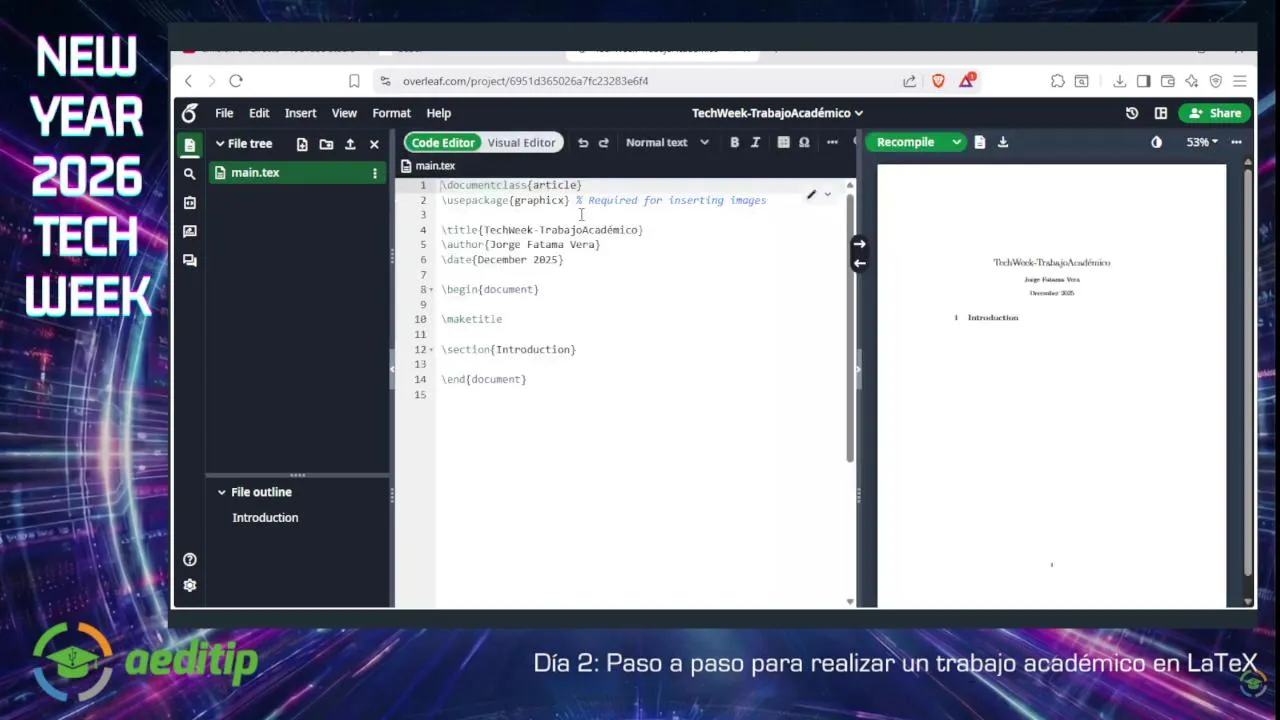Open the Insert menu
This screenshot has height=720, width=1280.
point(300,113)
